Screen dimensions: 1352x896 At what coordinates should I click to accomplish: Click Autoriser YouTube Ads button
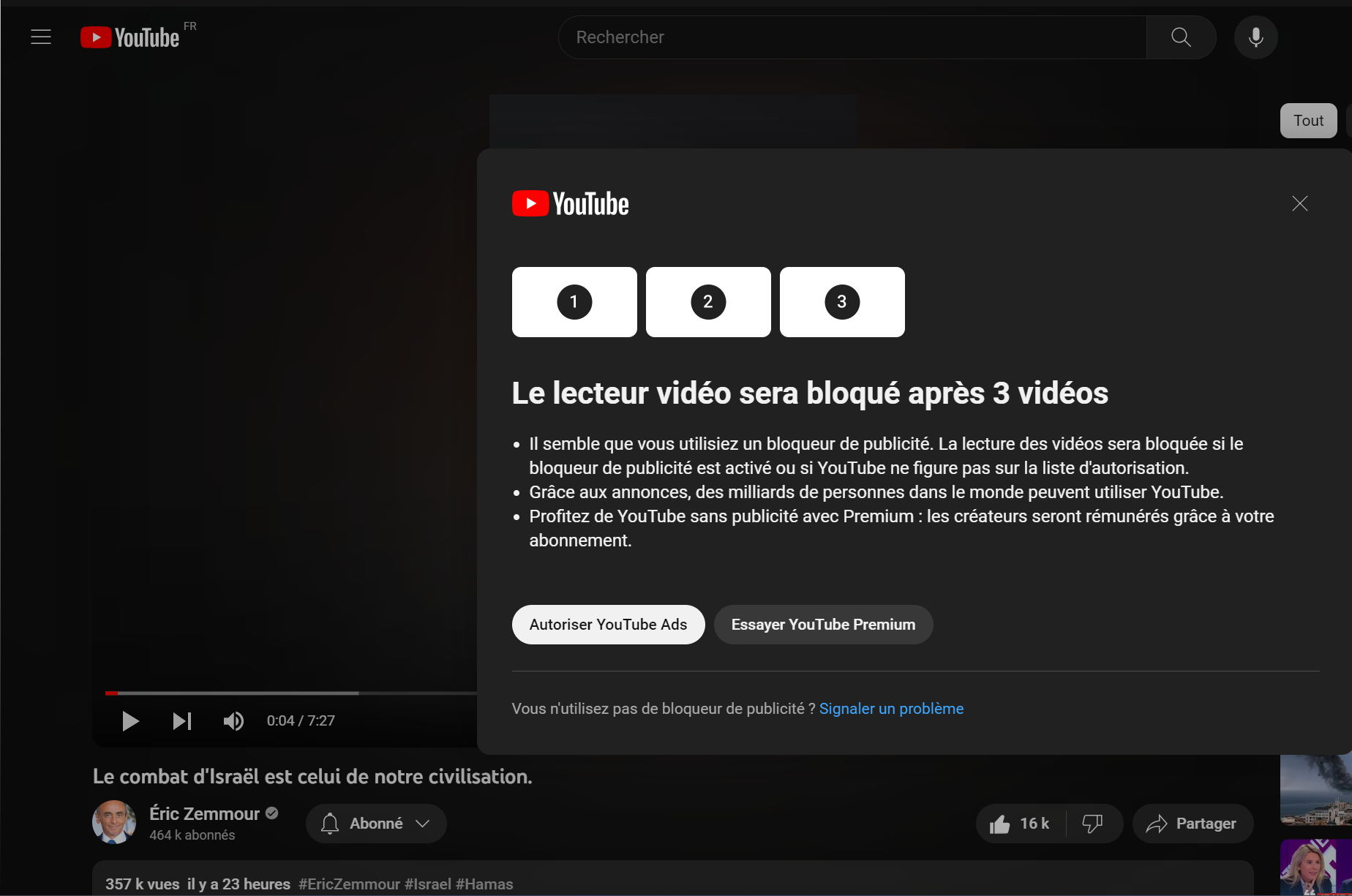608,625
